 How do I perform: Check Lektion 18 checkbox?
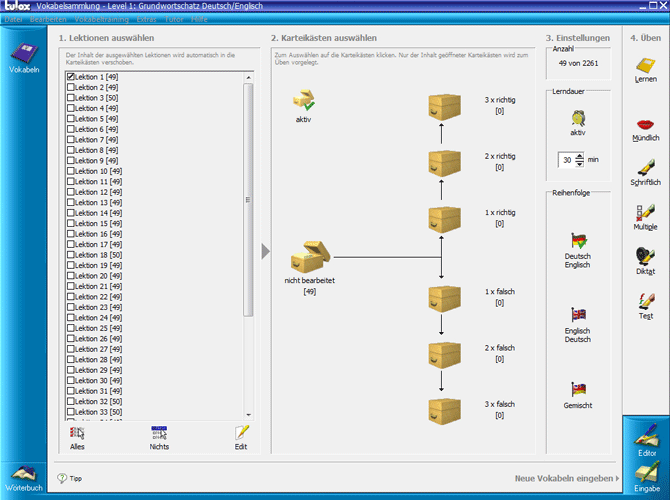pyautogui.click(x=71, y=255)
